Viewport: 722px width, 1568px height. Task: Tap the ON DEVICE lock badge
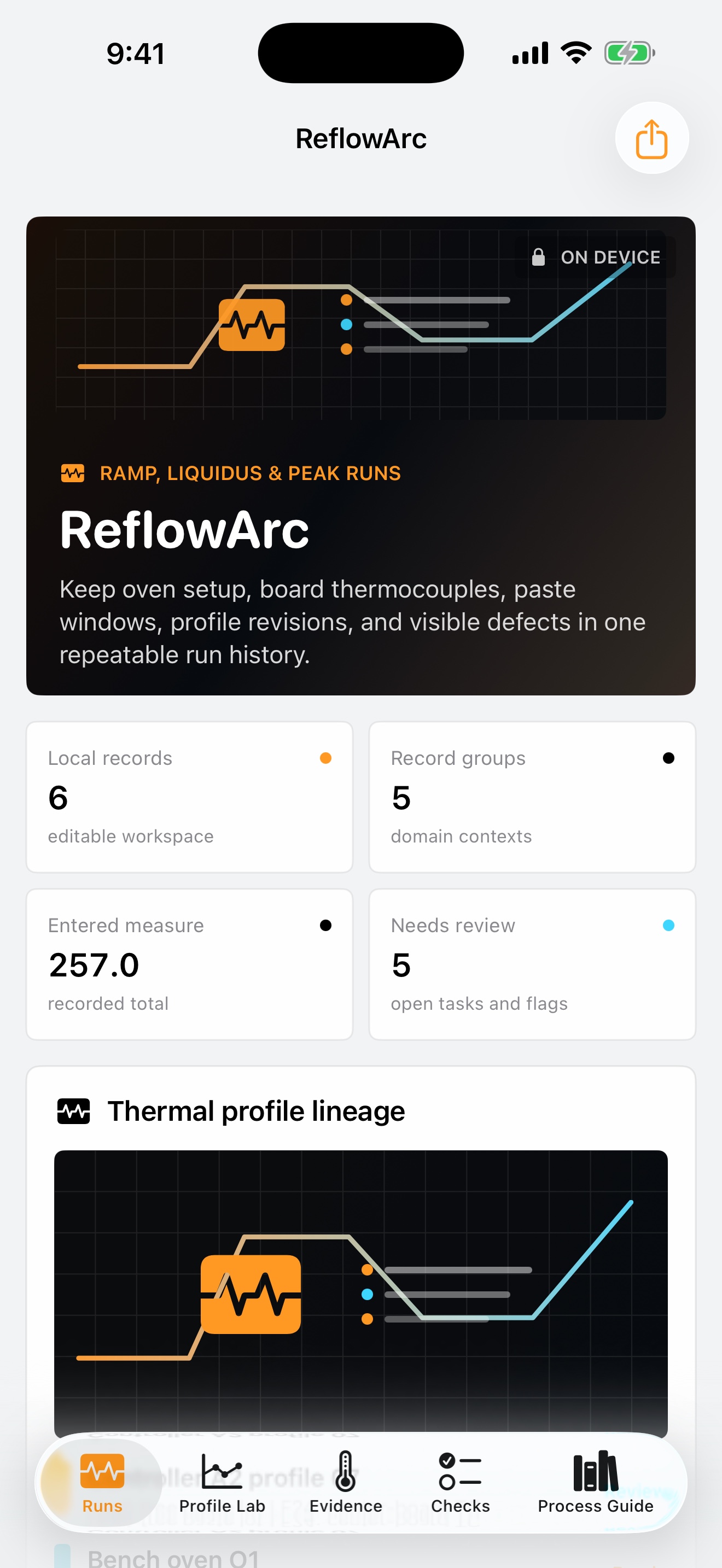click(595, 257)
